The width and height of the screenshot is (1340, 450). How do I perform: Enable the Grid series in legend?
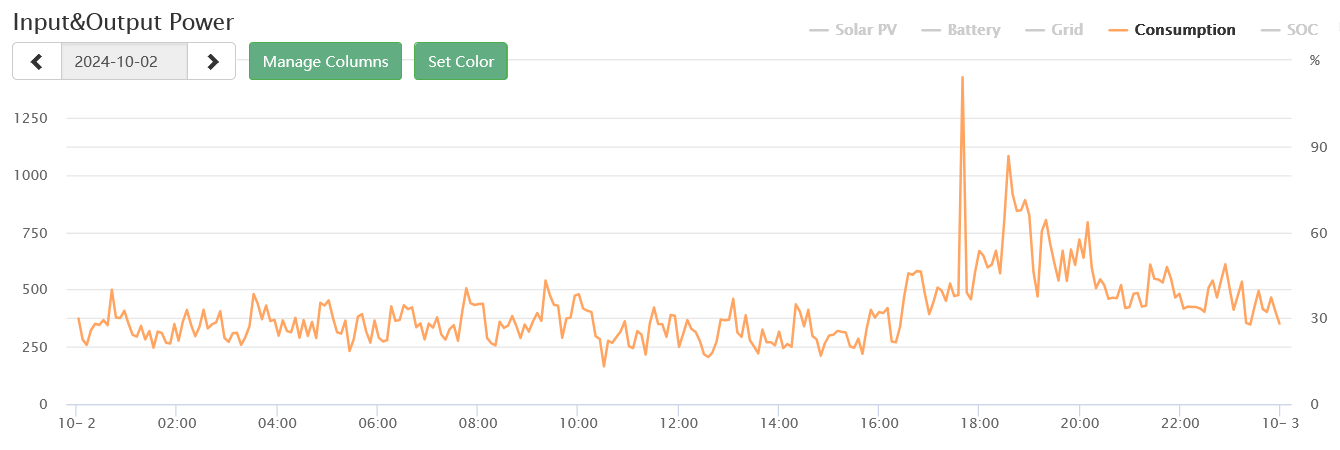(x=1067, y=30)
